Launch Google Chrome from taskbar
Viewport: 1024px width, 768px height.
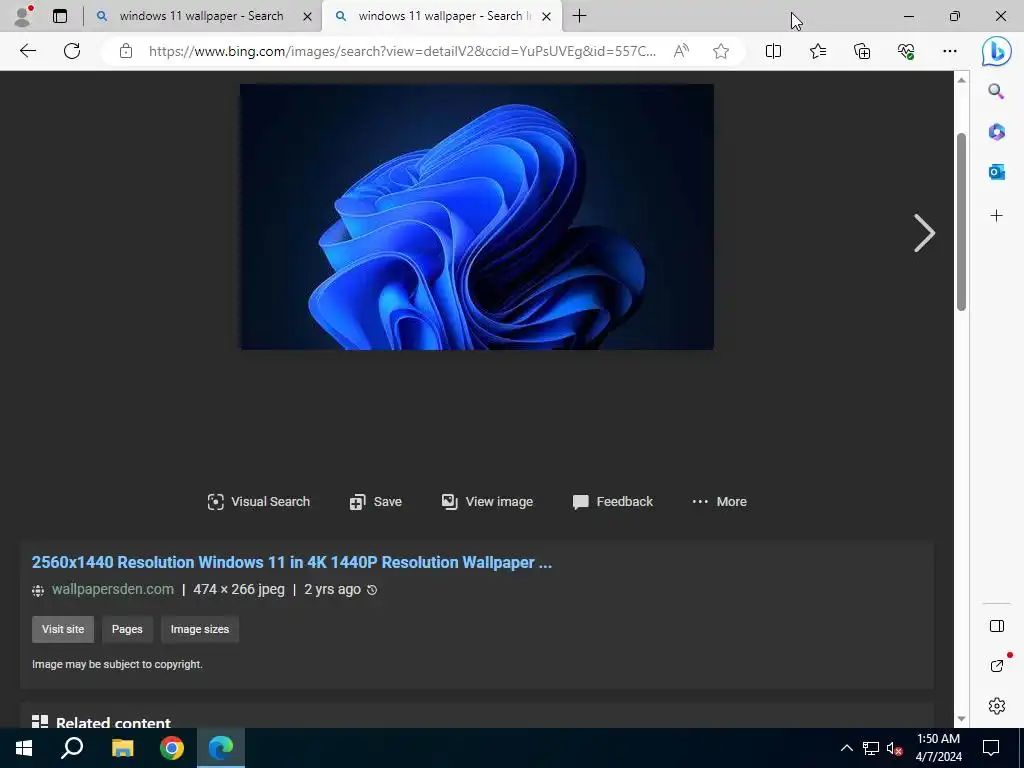pos(172,748)
